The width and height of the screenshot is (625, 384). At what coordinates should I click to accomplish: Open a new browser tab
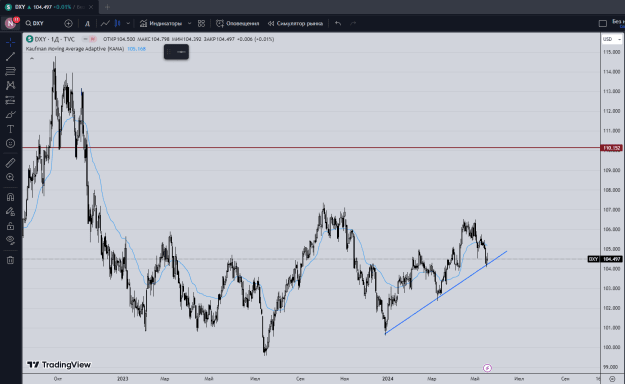click(107, 7)
